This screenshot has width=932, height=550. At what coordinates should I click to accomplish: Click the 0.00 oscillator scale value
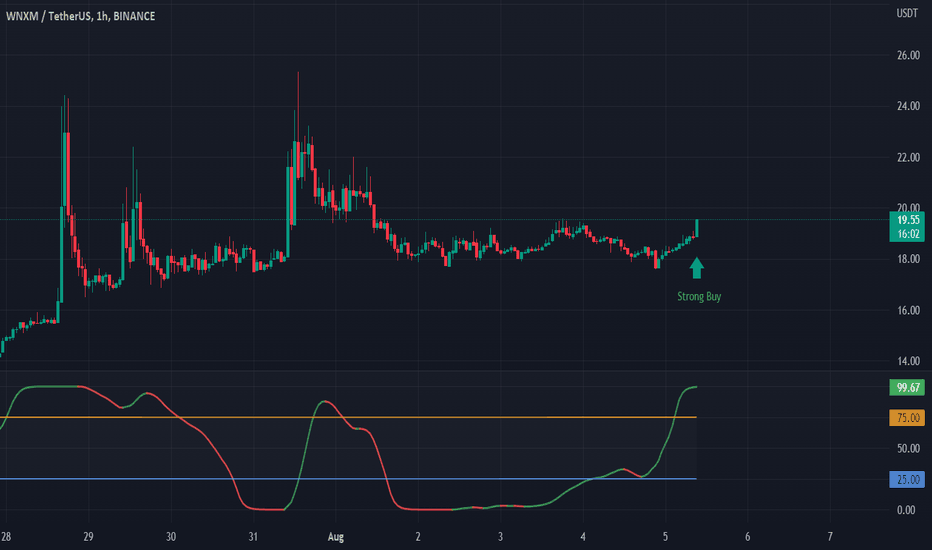[906, 510]
